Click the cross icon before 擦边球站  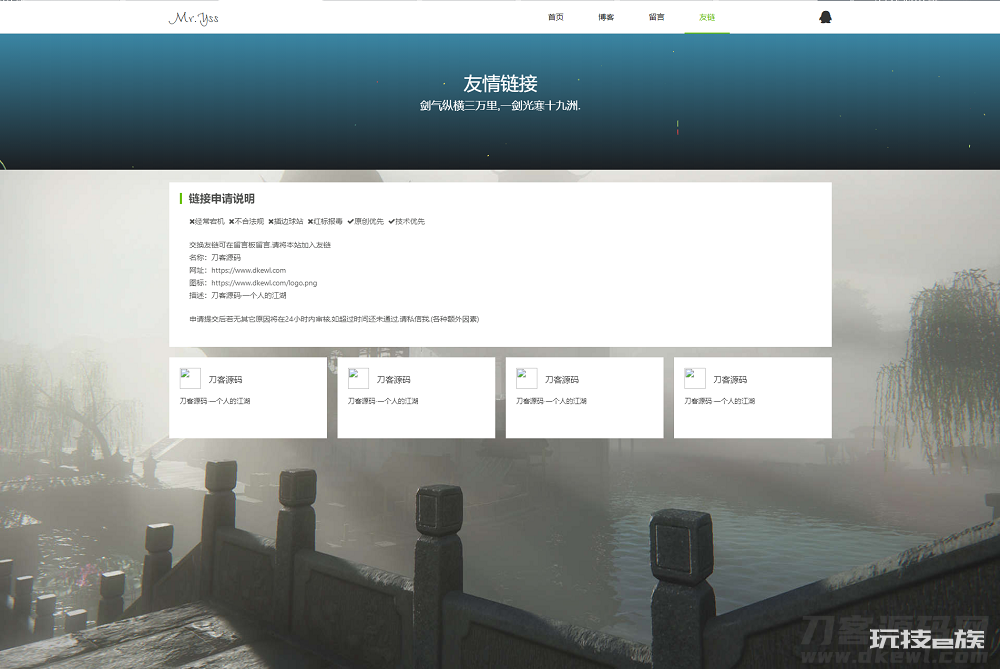[271, 222]
